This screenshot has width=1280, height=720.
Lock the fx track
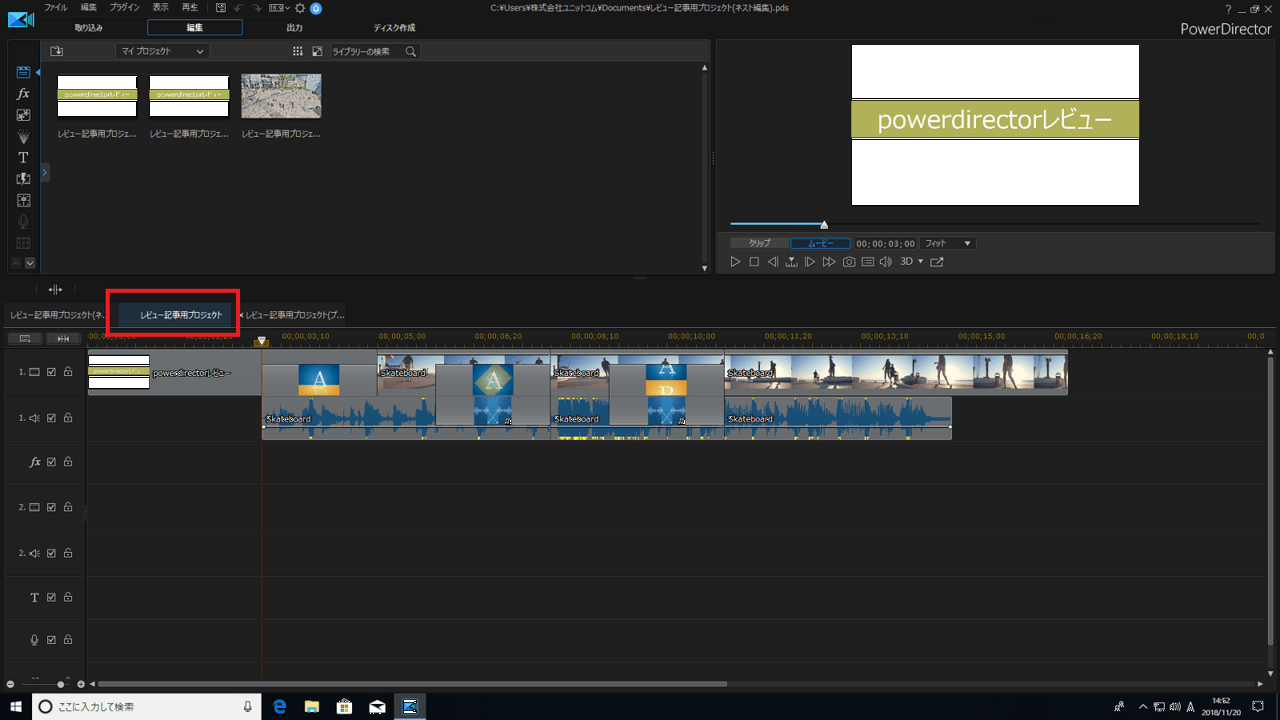coord(68,462)
